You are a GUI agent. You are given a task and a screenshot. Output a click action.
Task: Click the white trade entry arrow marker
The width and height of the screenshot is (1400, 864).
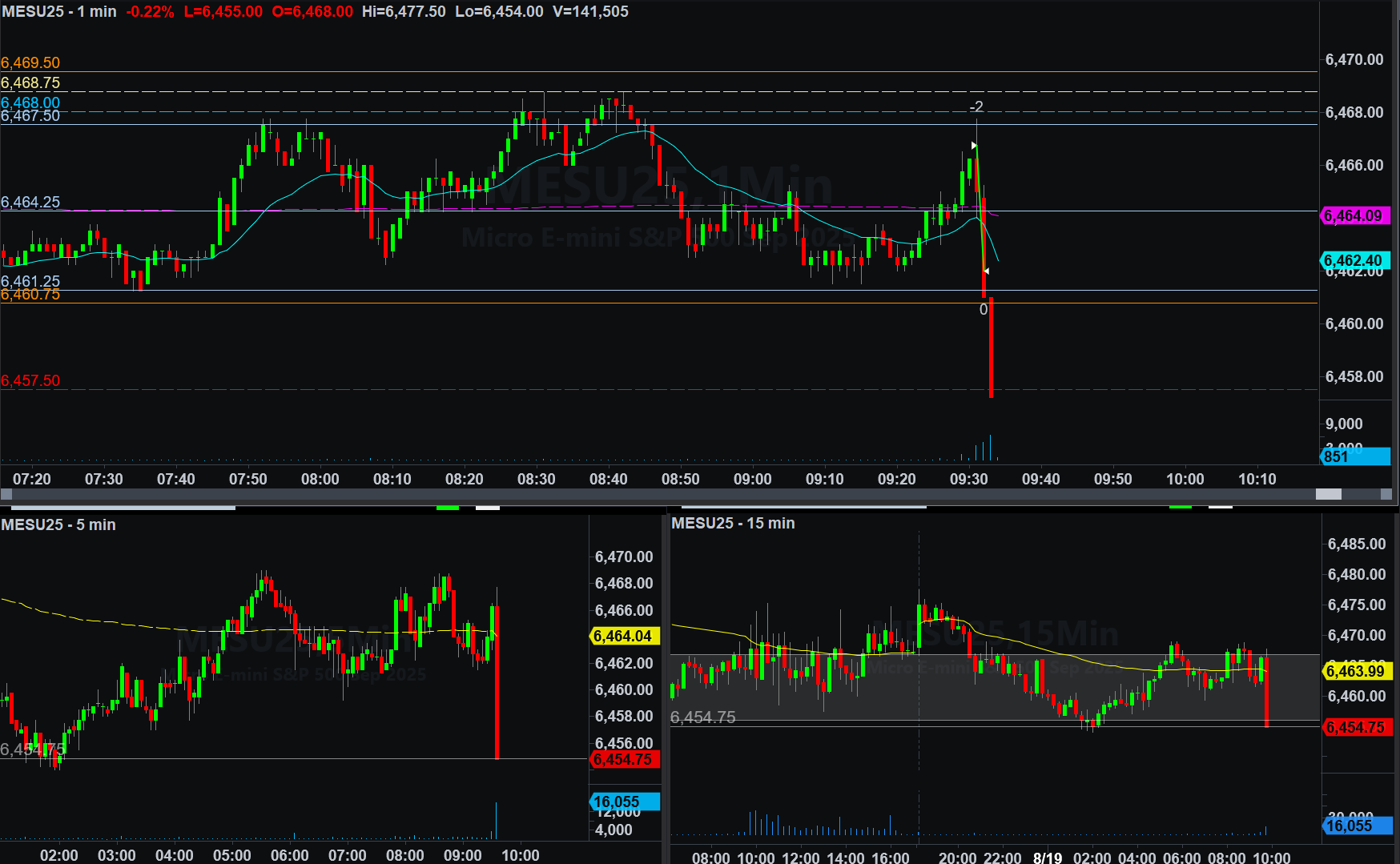click(974, 146)
